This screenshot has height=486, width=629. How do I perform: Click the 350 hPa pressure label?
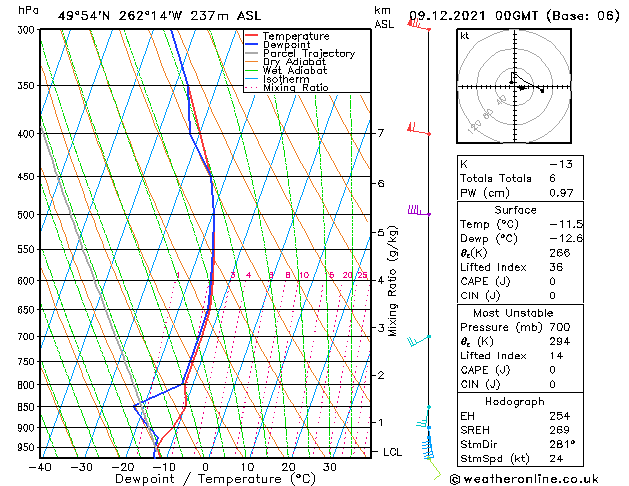[x=28, y=85]
